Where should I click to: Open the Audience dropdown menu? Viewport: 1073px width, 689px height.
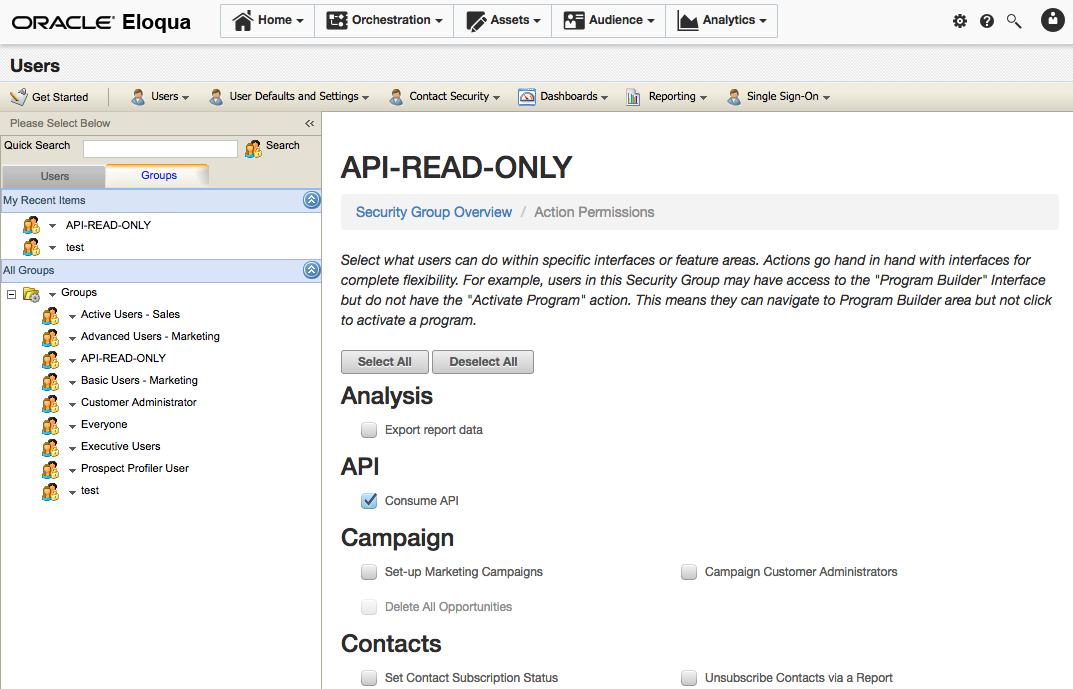[608, 20]
